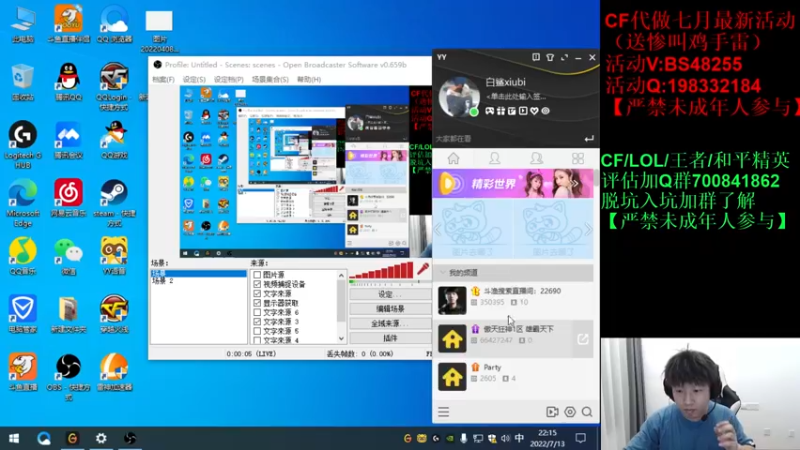Toggle the 图片源 source checkbox
This screenshot has height=450, width=800.
(x=257, y=274)
